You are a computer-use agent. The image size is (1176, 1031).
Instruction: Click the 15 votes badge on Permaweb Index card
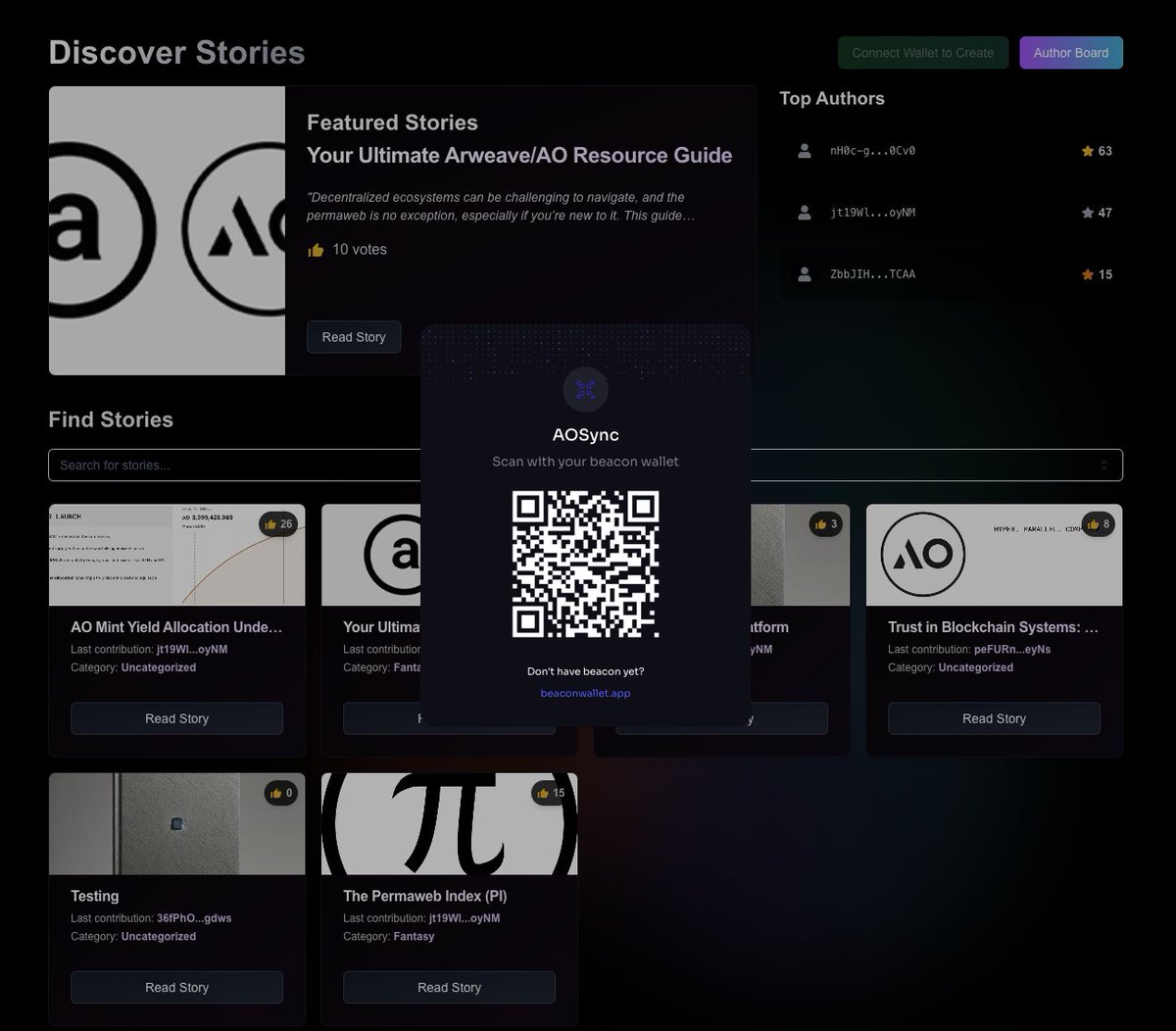click(x=550, y=793)
